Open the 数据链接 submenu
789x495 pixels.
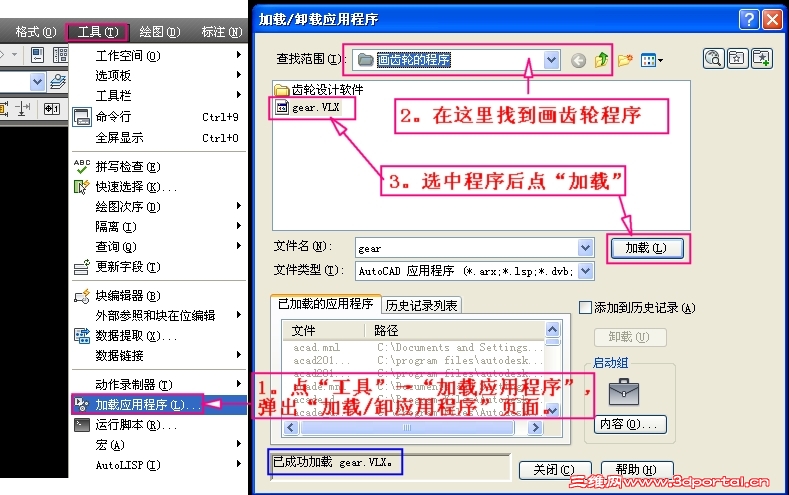tap(159, 356)
